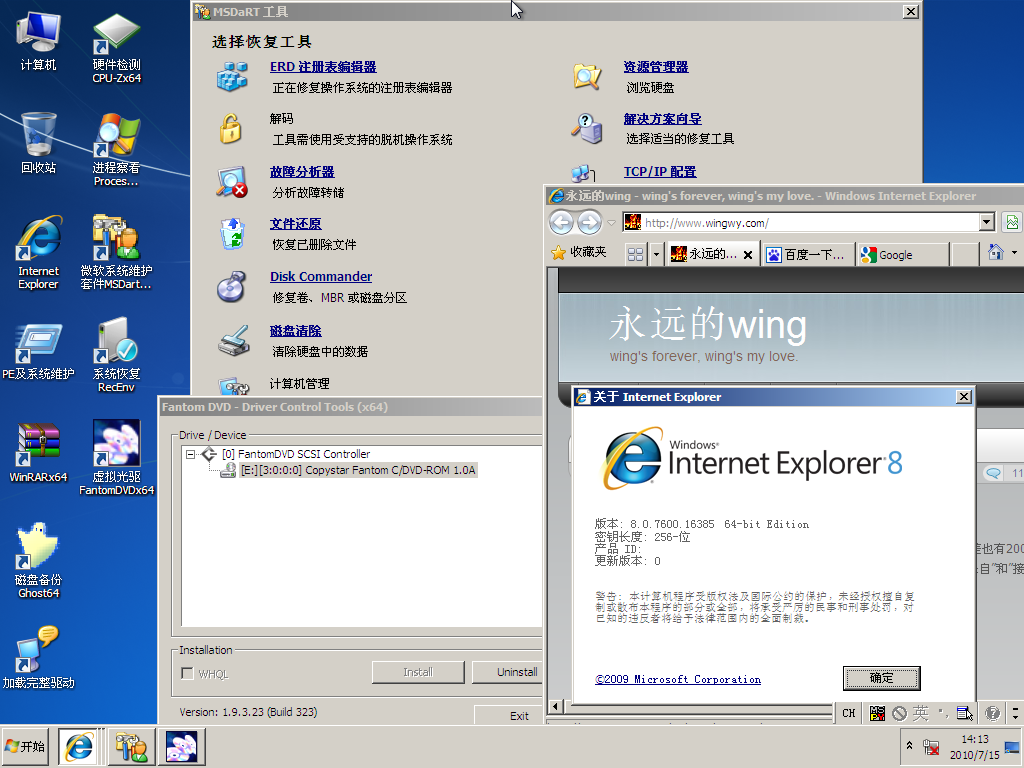
Task: Collapse FantomDVD SCSI Controller tree node
Action: coord(190,454)
